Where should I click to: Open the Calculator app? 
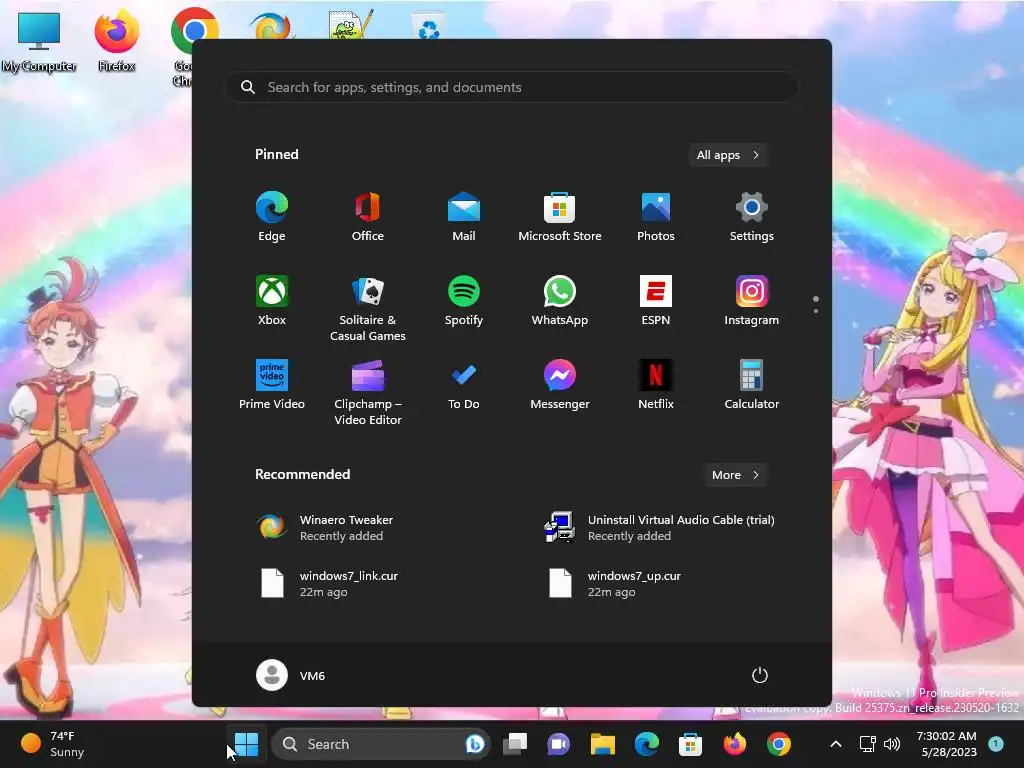(752, 385)
